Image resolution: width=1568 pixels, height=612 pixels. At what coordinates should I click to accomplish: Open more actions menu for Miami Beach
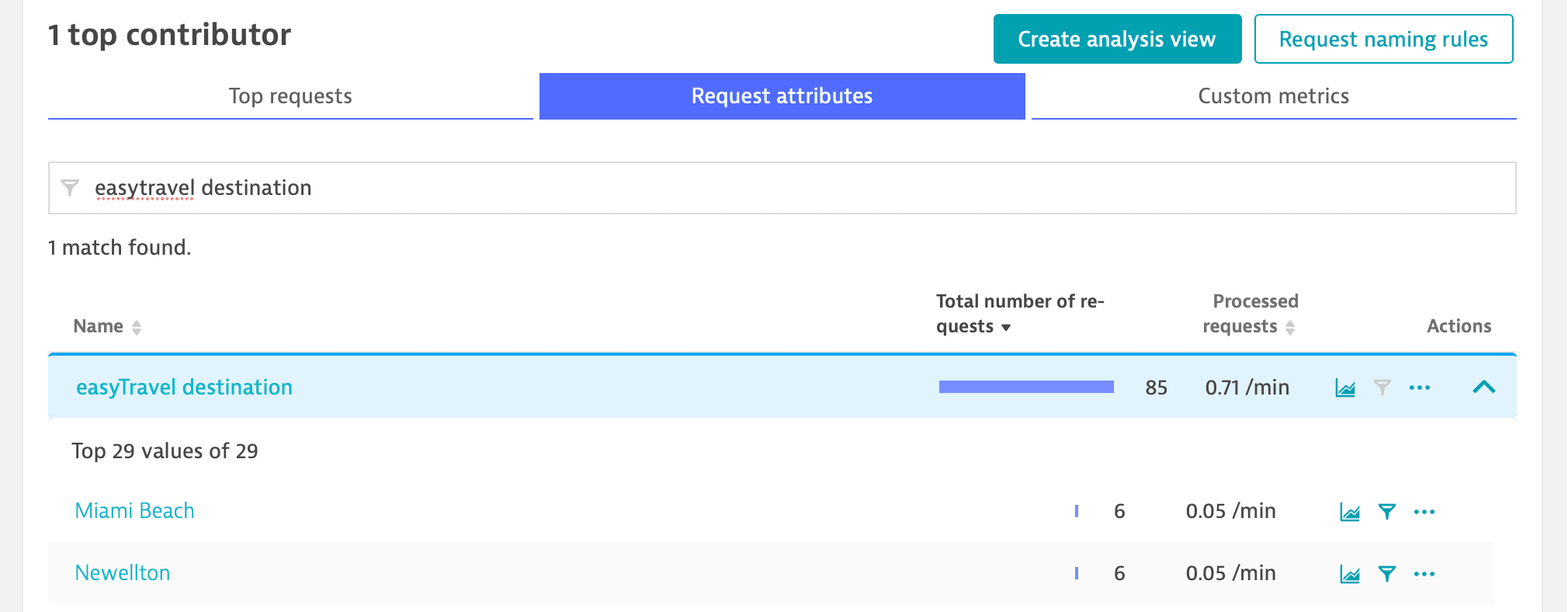click(x=1424, y=512)
